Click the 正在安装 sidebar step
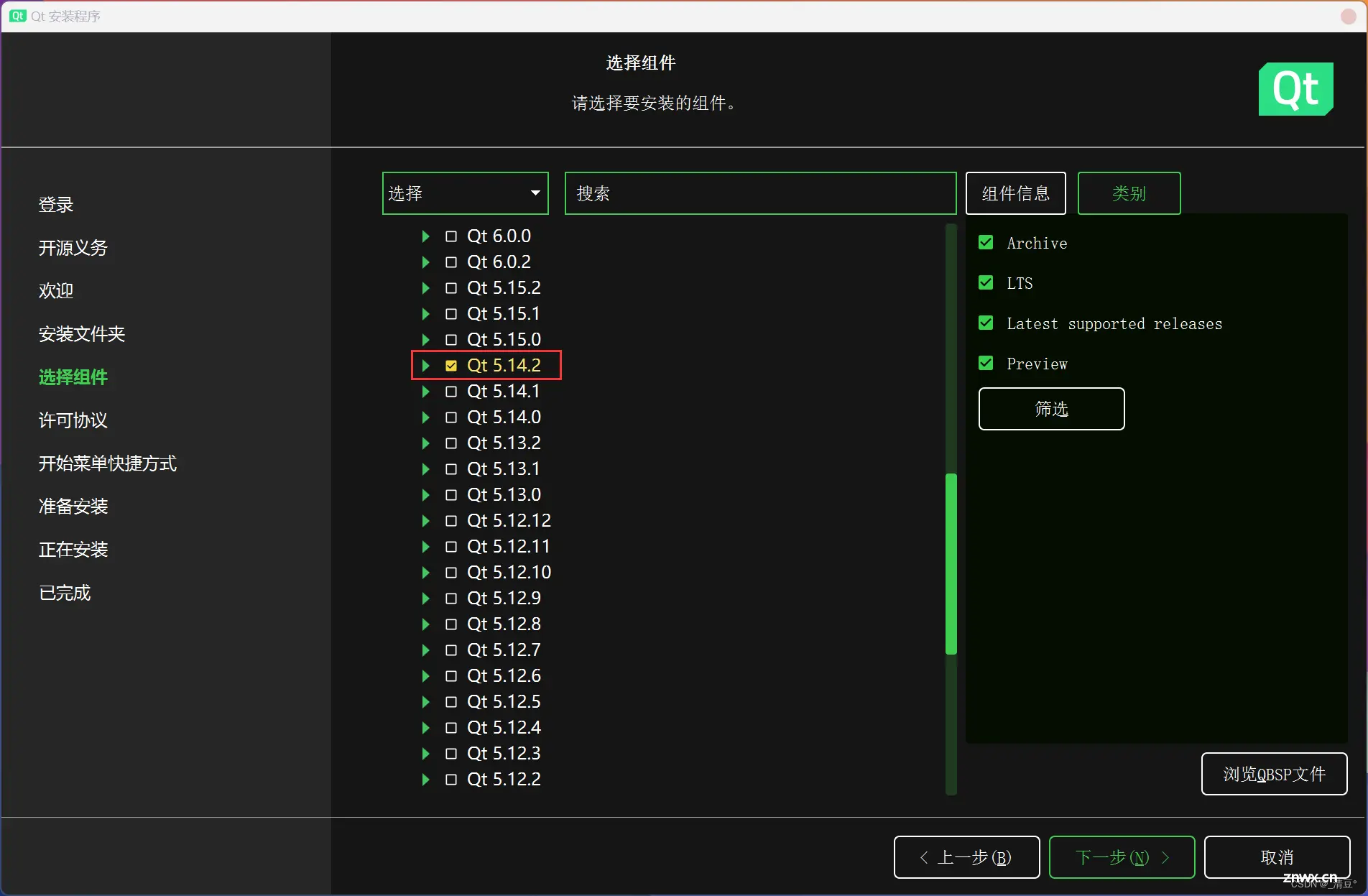The image size is (1368, 896). click(x=73, y=550)
